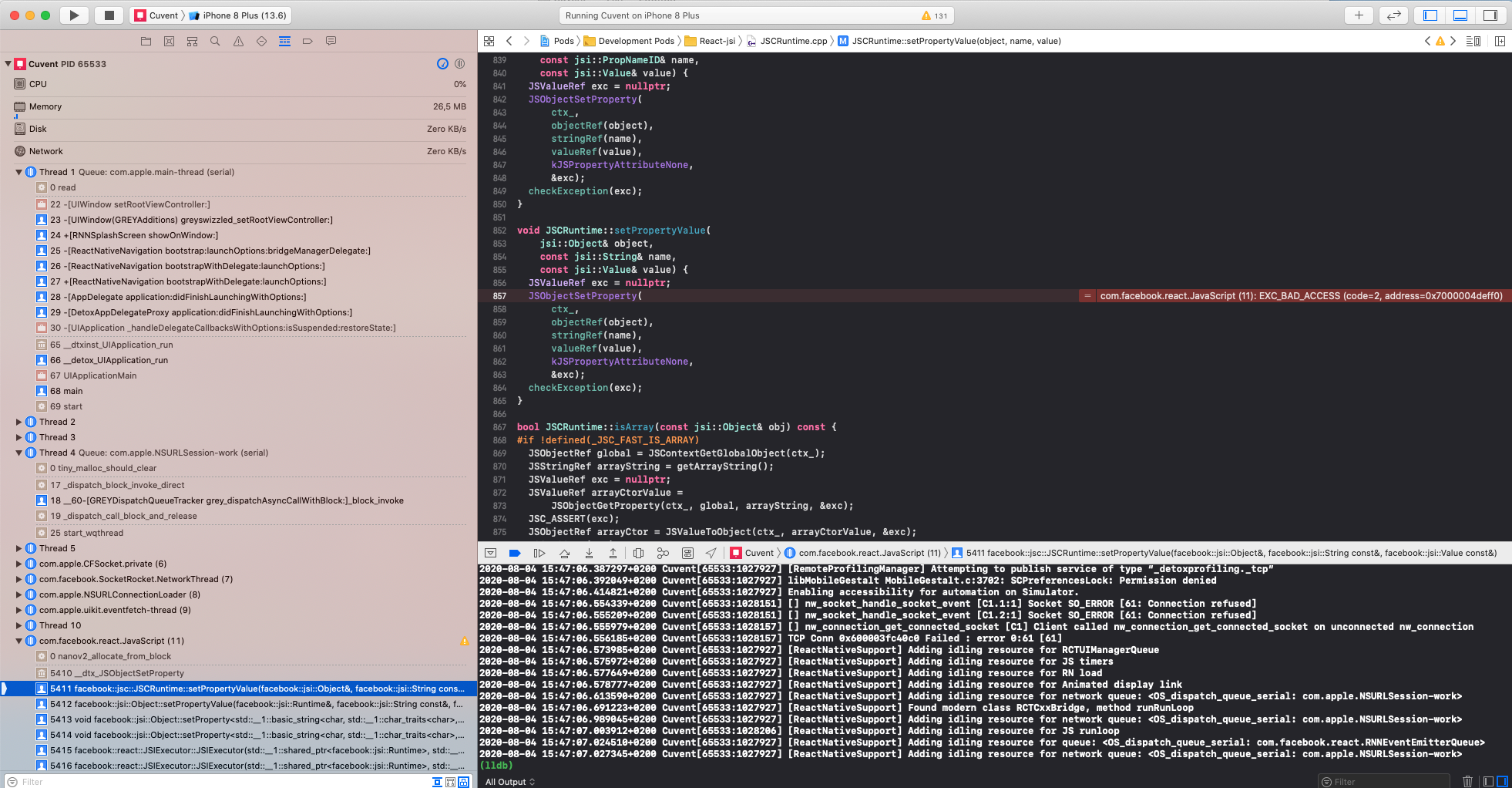The height and width of the screenshot is (788, 1512).
Task: Open the Find navigator magnifier icon
Action: point(215,41)
